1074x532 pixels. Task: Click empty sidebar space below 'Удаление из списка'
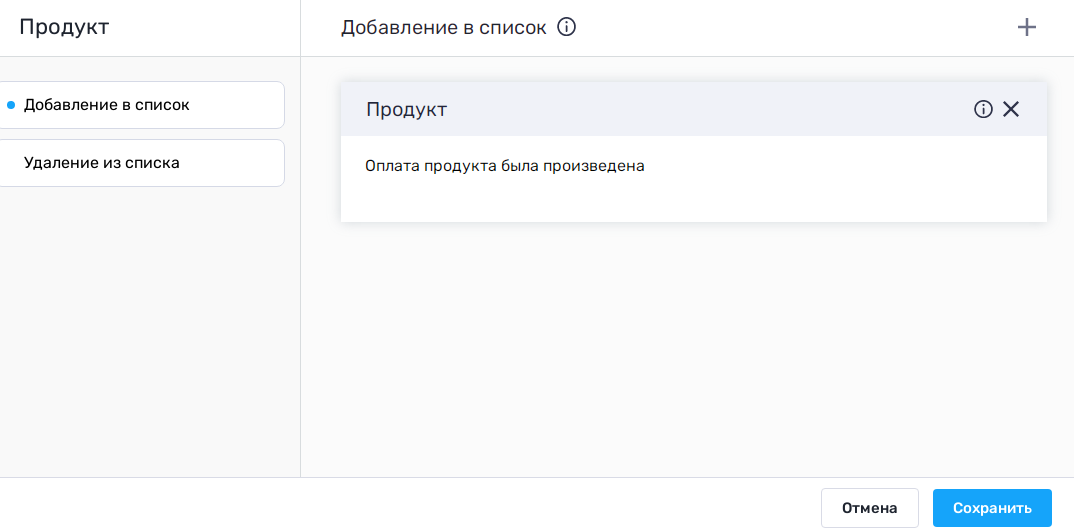point(140,330)
